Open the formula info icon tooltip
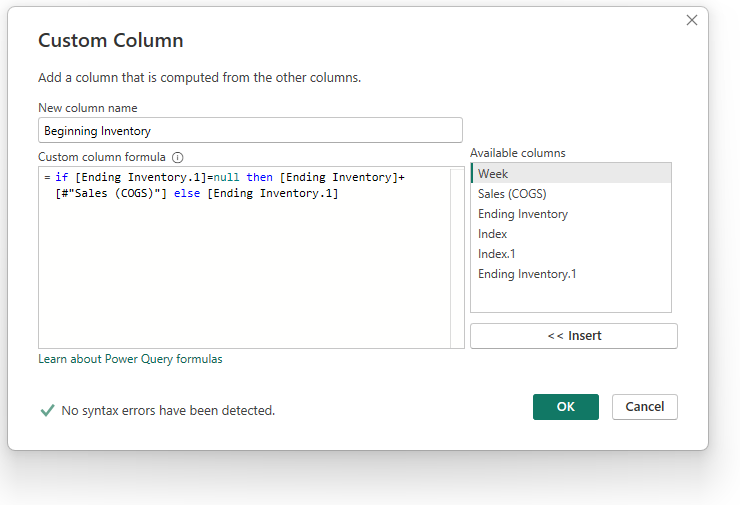Screen dimensions: 740x505 (177, 157)
